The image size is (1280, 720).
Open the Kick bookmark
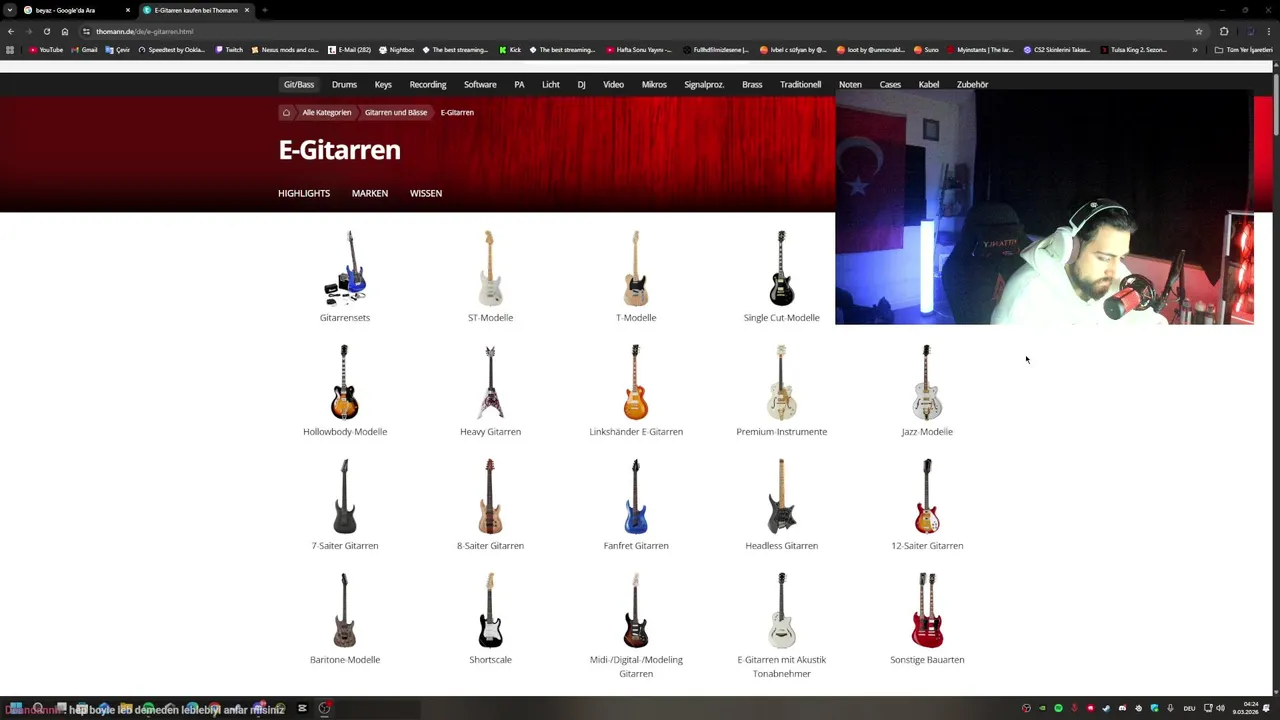[x=510, y=50]
